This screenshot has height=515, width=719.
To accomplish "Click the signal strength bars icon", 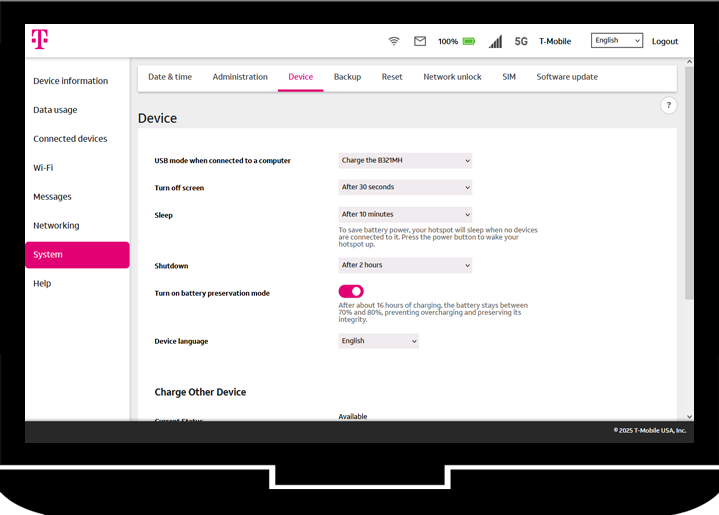I will click(495, 41).
